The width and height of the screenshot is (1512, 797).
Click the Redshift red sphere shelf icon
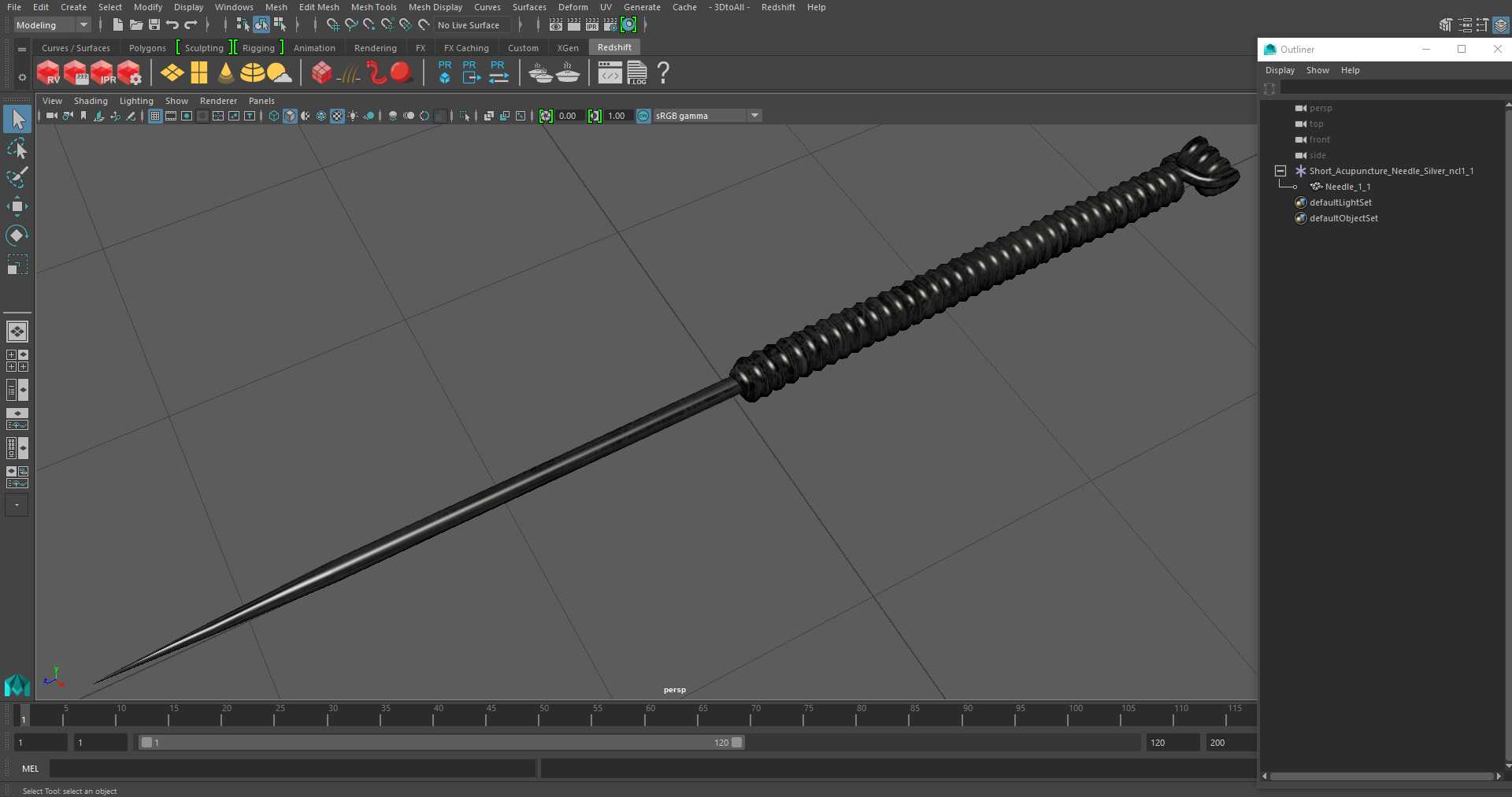[x=402, y=73]
